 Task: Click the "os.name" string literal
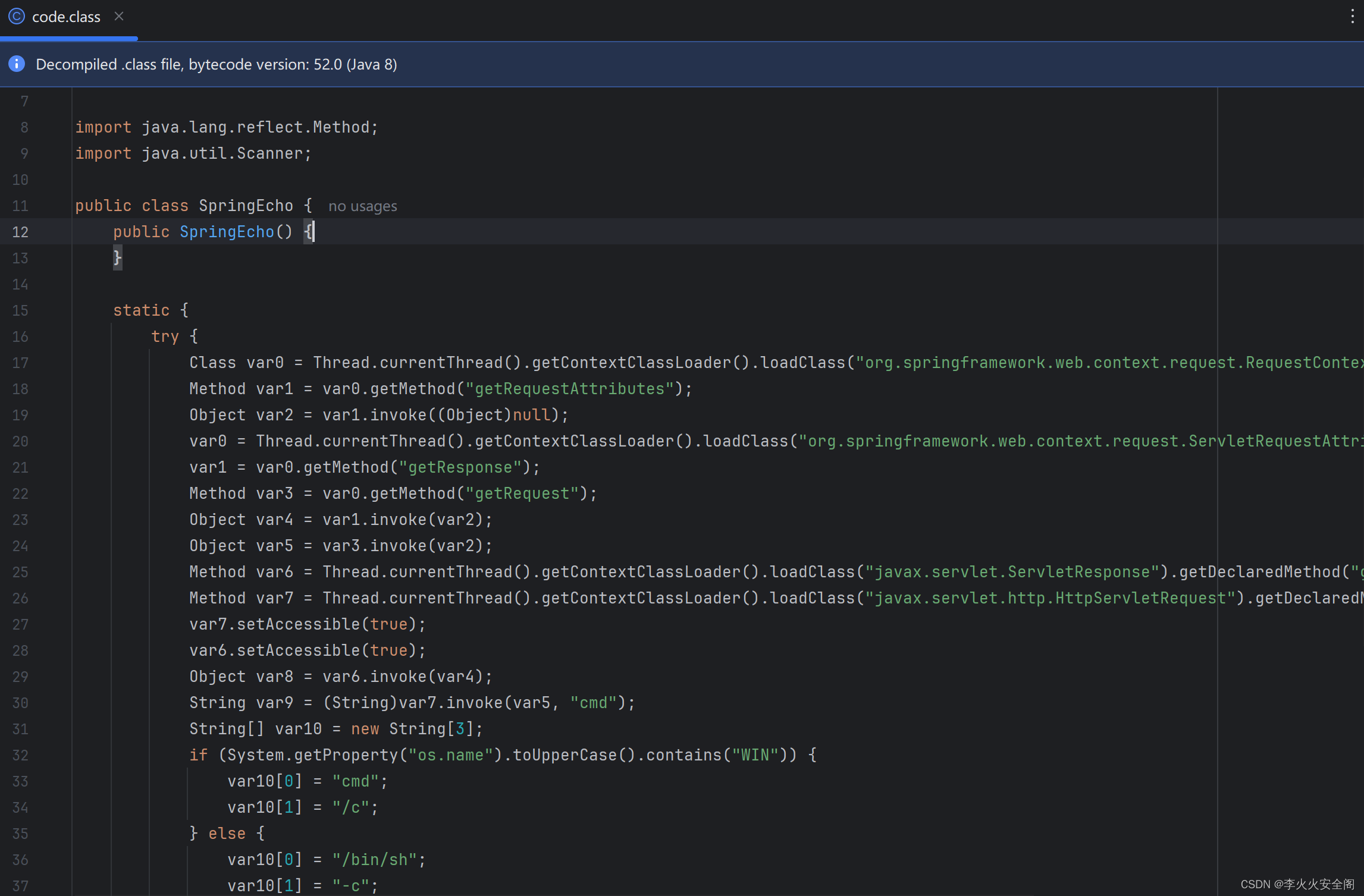point(451,755)
